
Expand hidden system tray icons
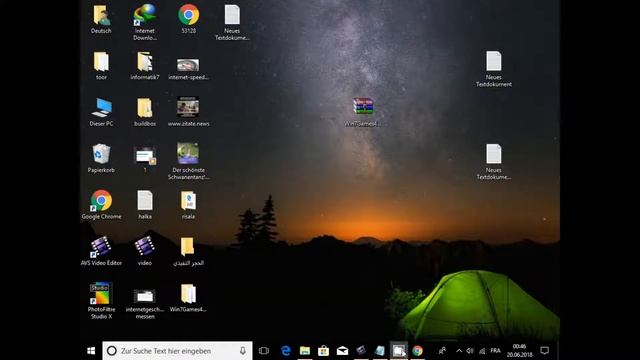tap(459, 351)
